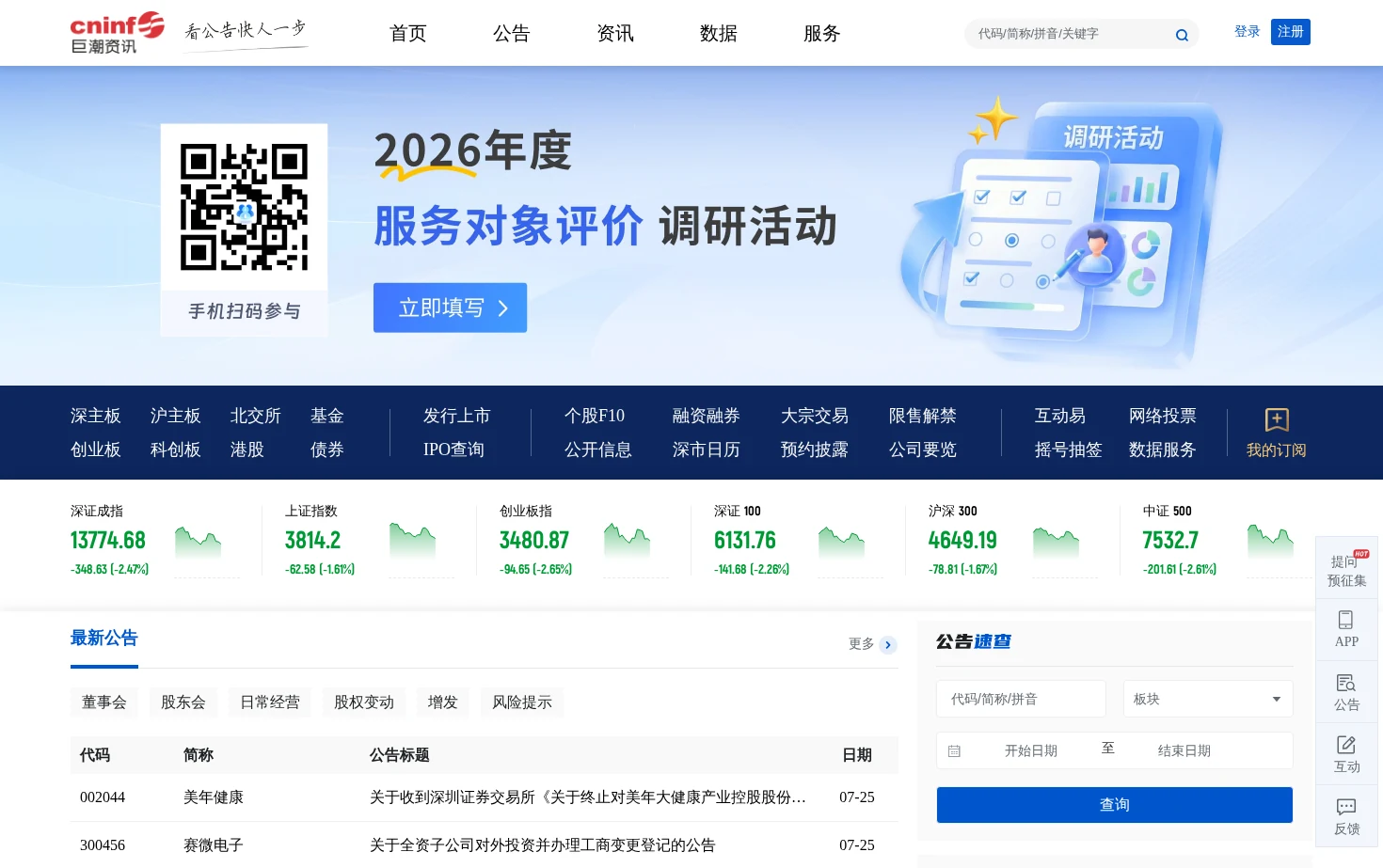Click the 更多 arrow icon
Screen dimensions: 1383x868
click(x=888, y=645)
